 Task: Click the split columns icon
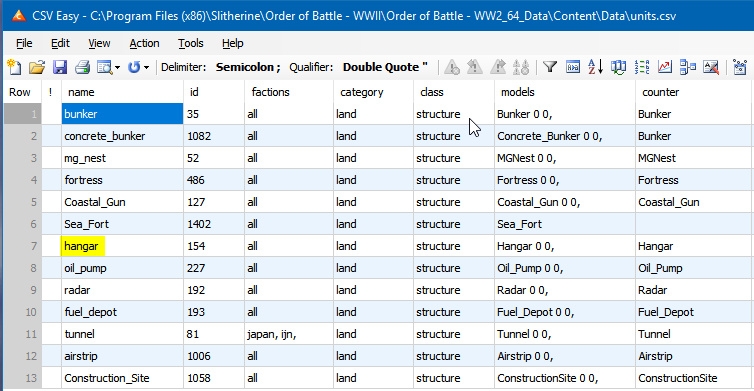pyautogui.click(x=688, y=67)
